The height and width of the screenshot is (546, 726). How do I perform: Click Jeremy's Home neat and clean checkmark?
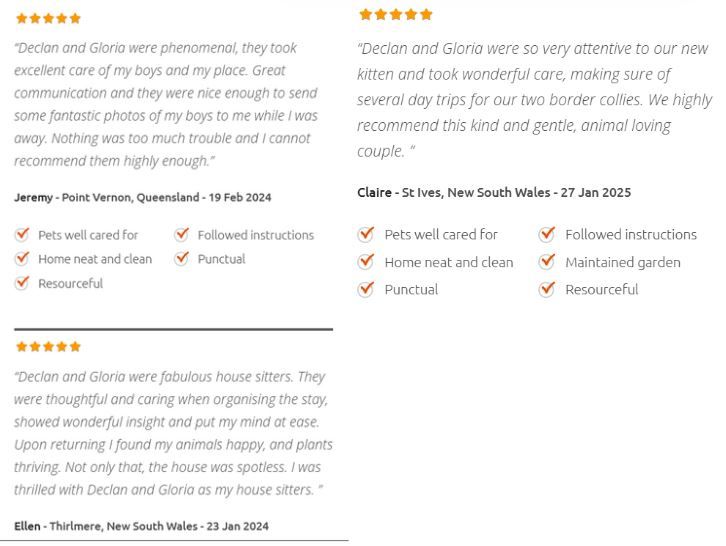click(22, 258)
